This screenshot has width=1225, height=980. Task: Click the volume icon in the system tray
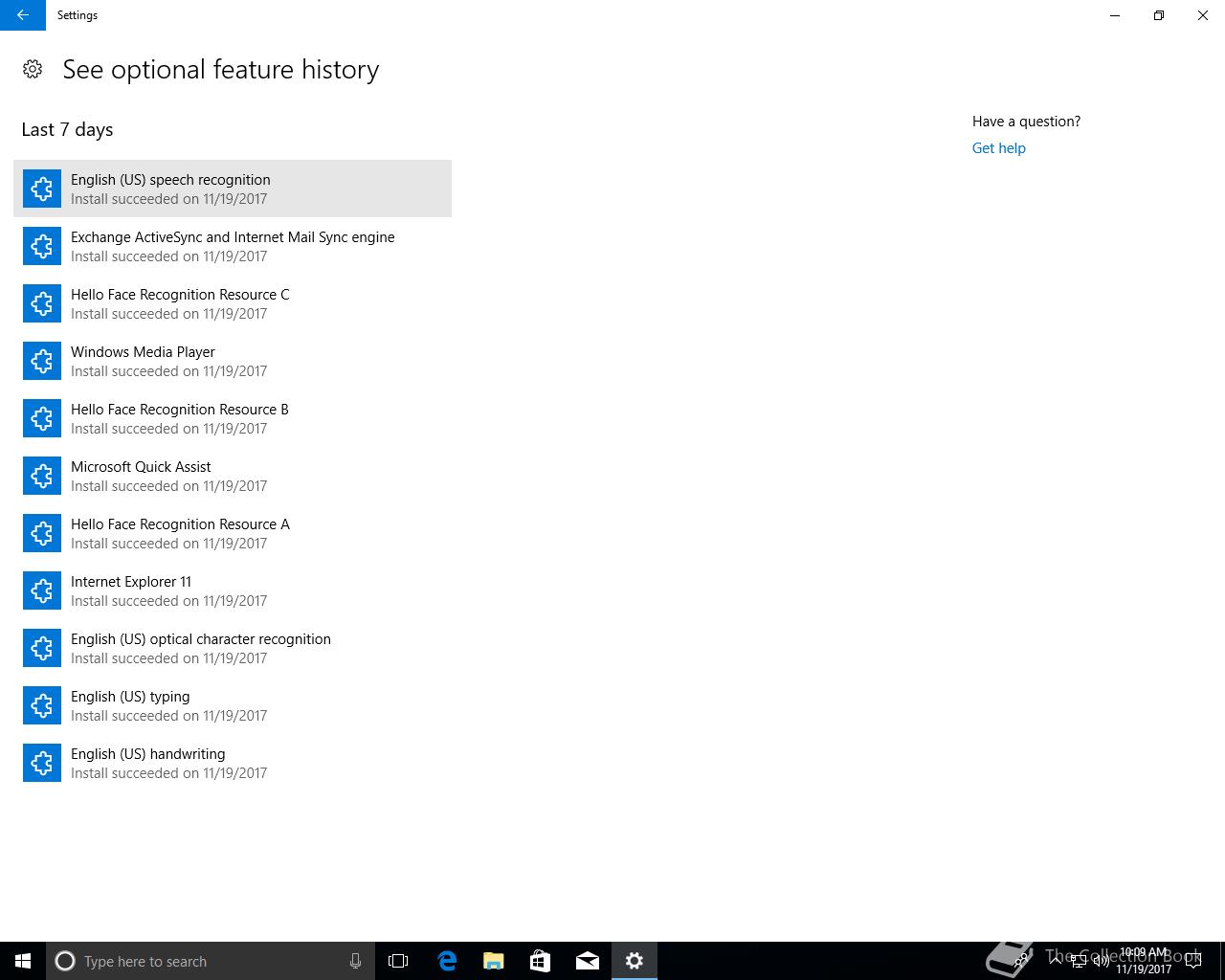[x=1102, y=961]
